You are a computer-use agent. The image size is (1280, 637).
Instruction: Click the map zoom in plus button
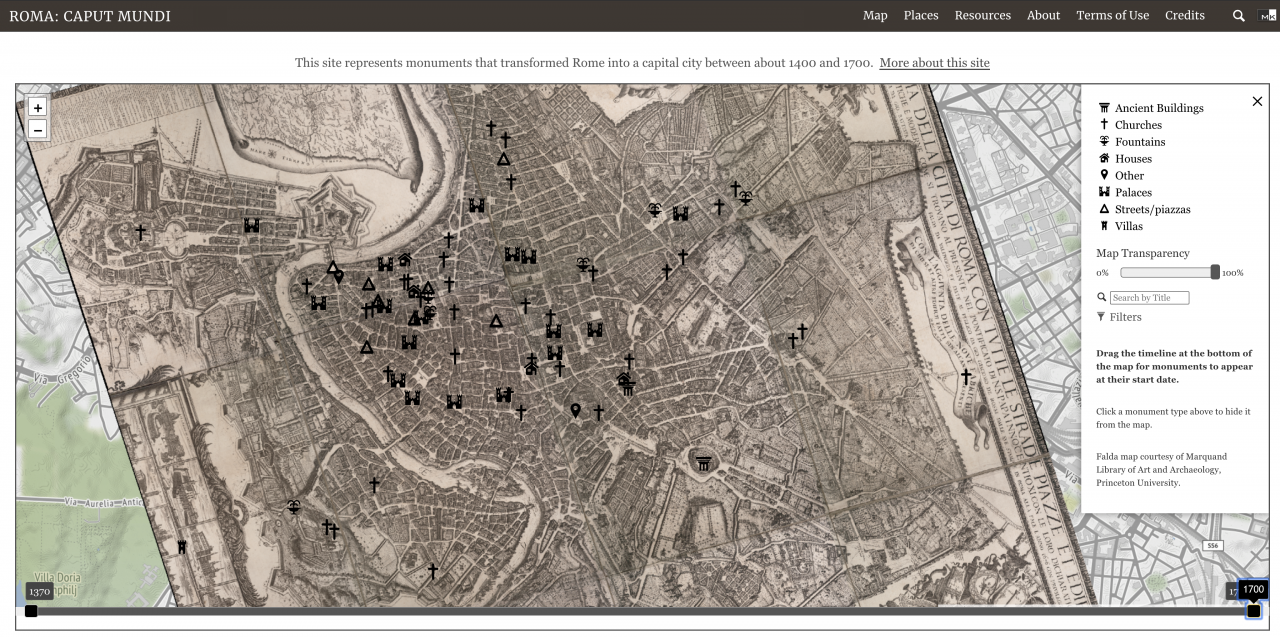[x=38, y=107]
